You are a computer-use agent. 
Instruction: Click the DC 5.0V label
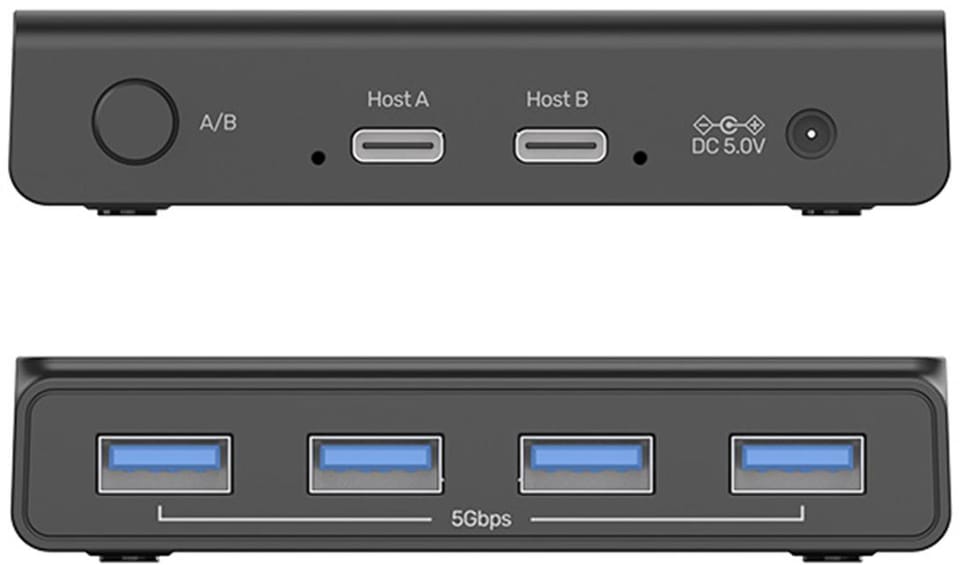point(728,146)
